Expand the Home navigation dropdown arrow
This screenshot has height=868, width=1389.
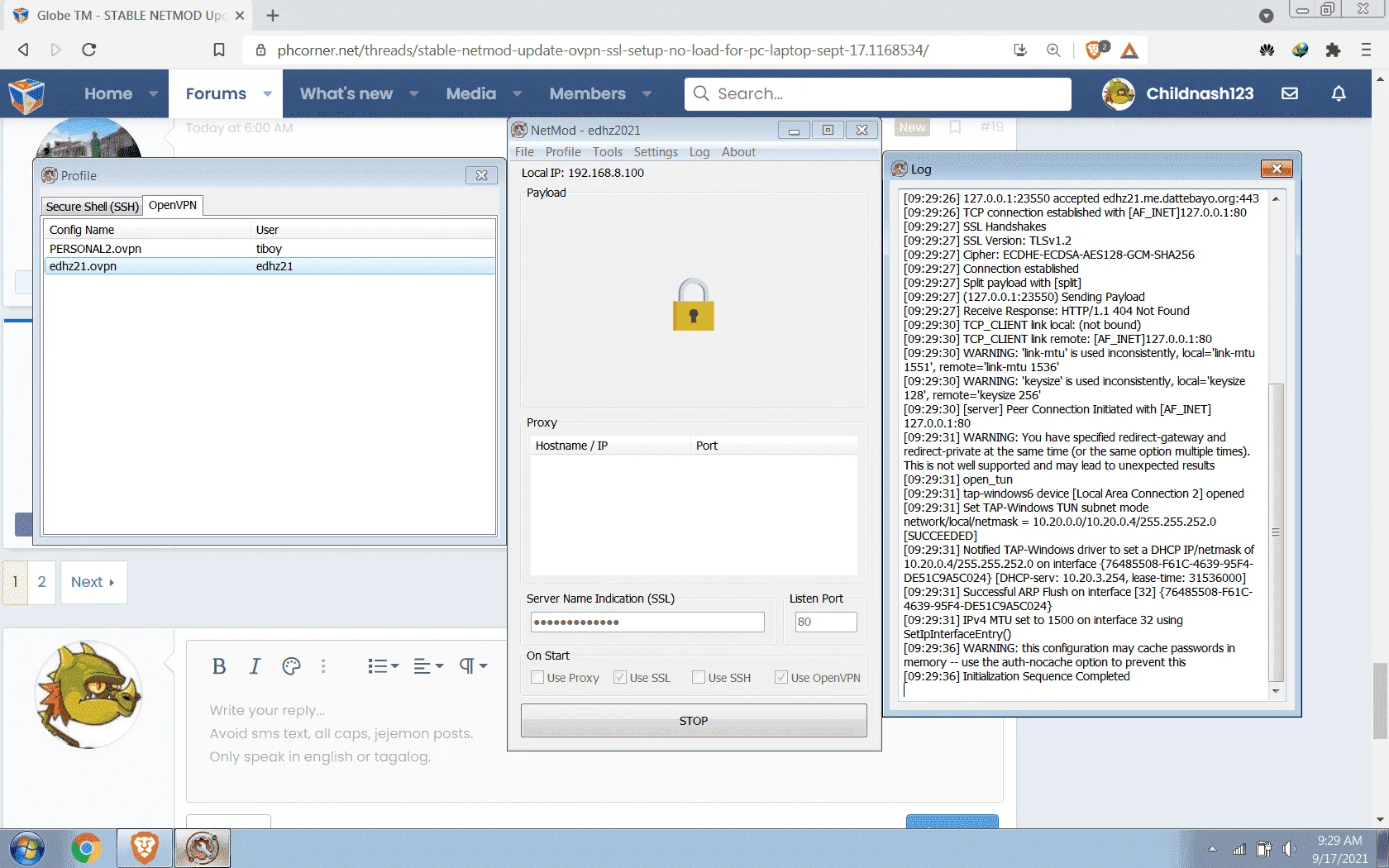tap(153, 94)
